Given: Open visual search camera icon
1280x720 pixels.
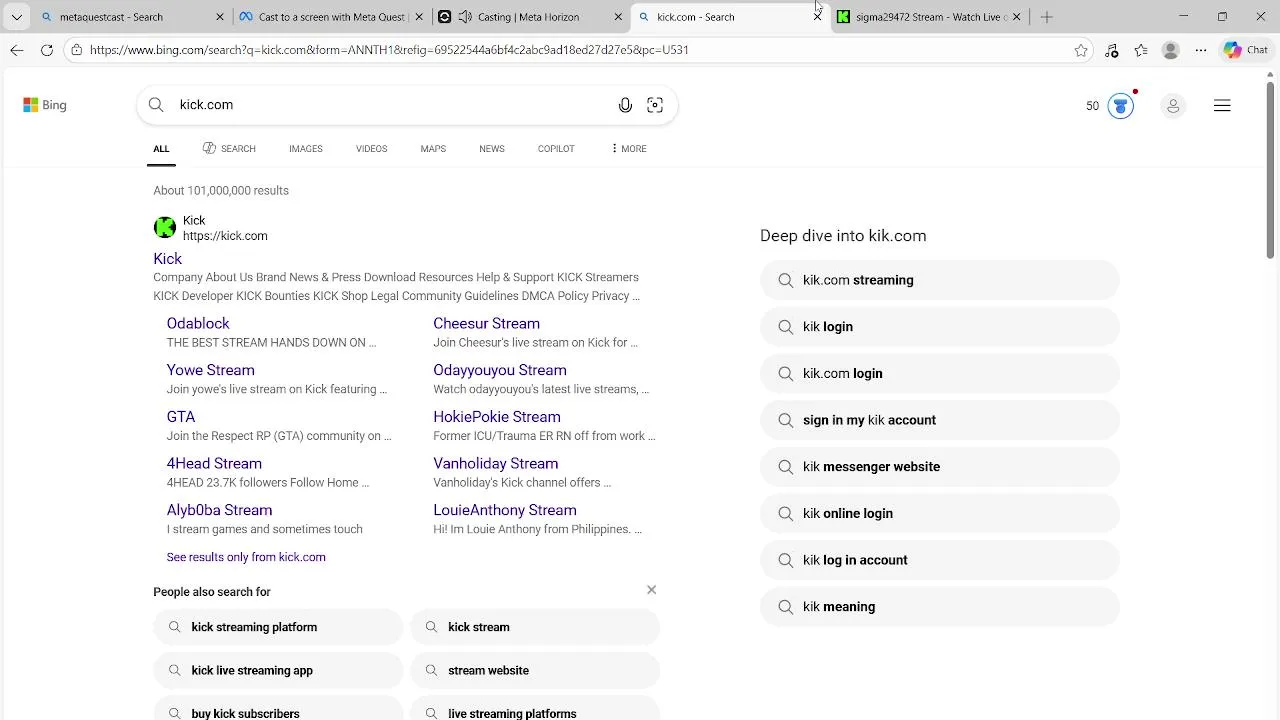Looking at the screenshot, I should 655,105.
